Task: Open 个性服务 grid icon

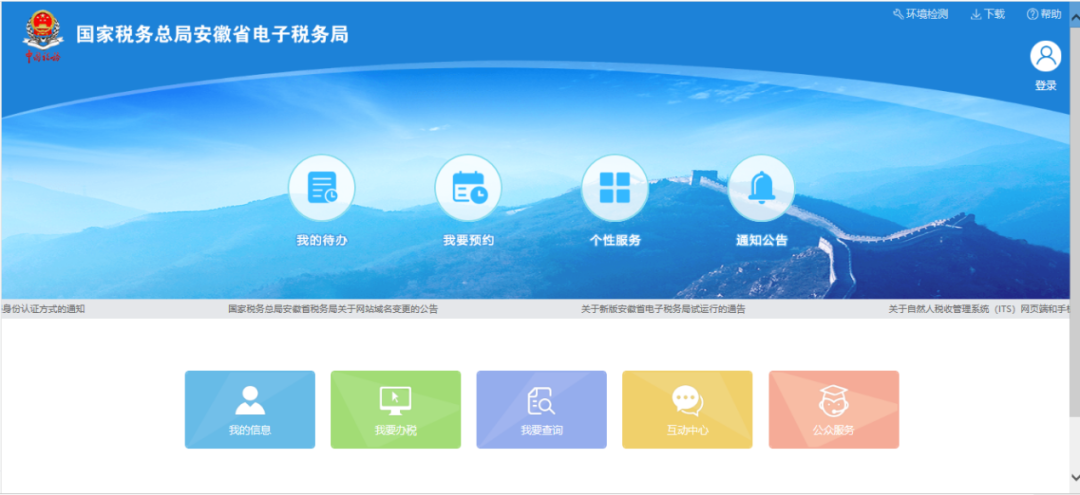Action: 615,187
